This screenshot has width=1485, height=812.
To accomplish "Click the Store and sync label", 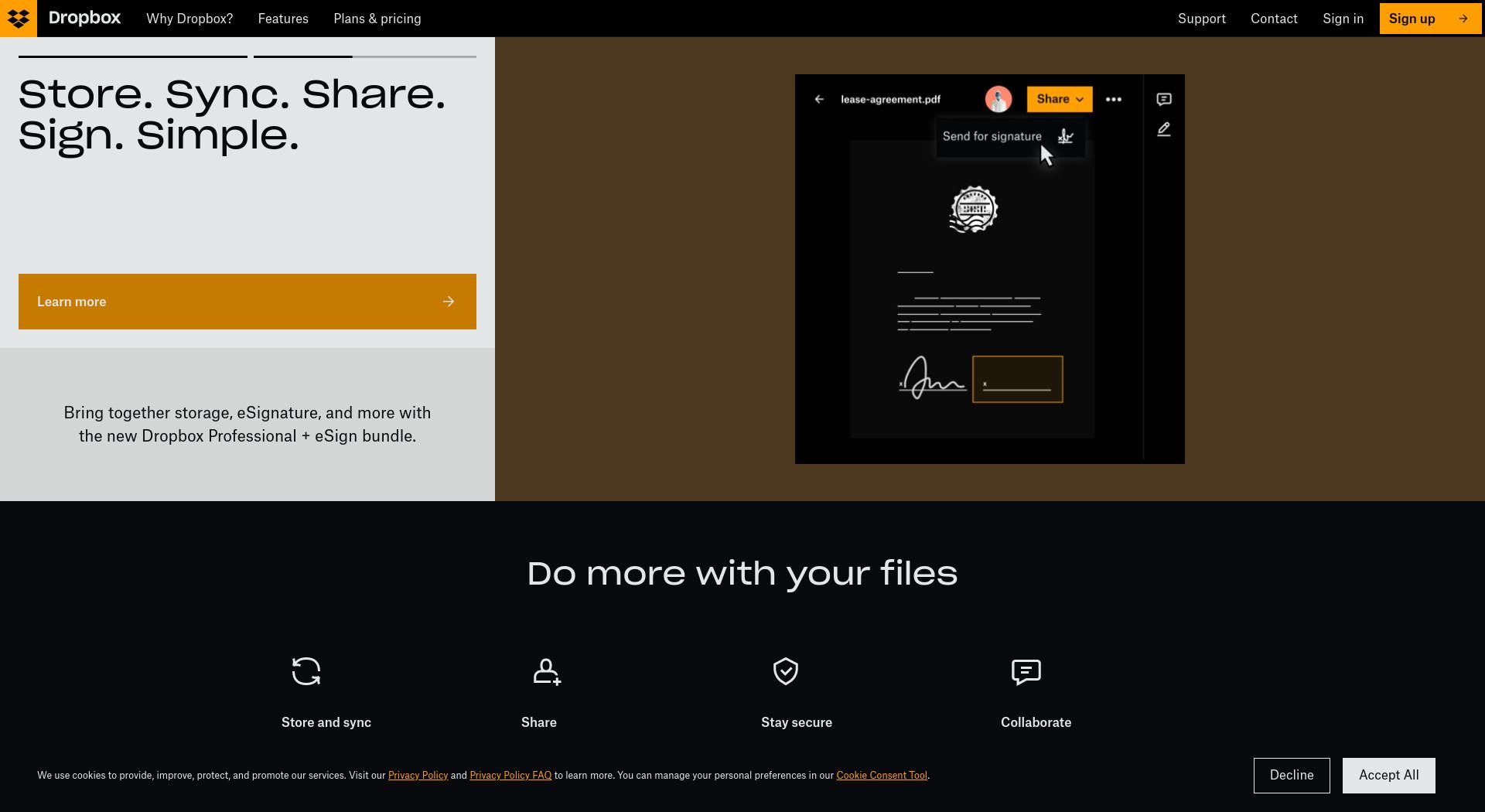I will tap(326, 722).
